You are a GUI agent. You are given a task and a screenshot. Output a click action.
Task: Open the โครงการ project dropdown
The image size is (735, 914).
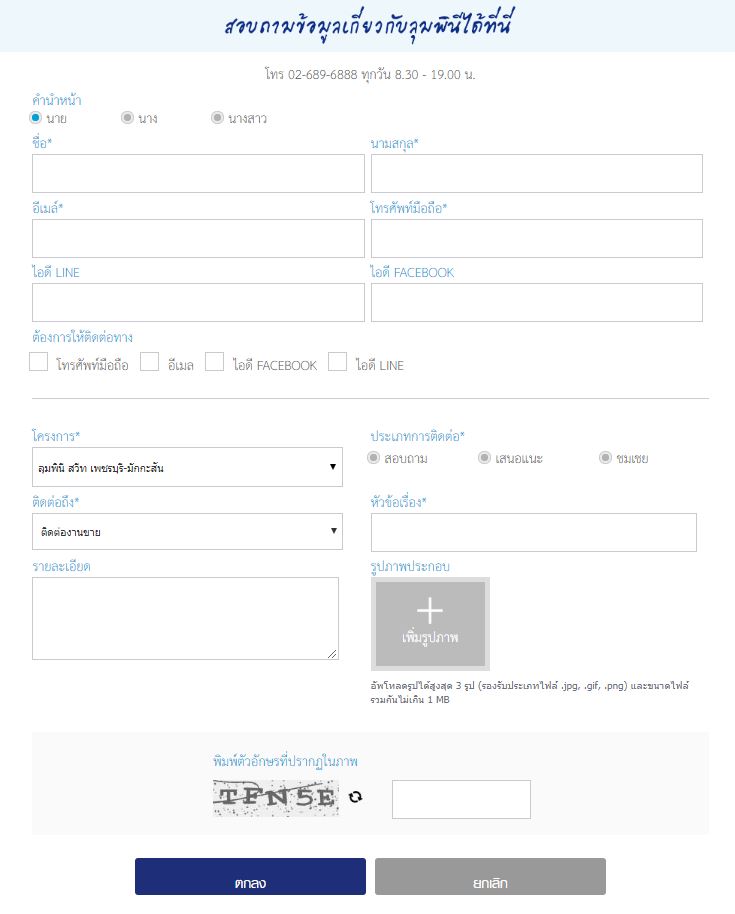point(187,467)
